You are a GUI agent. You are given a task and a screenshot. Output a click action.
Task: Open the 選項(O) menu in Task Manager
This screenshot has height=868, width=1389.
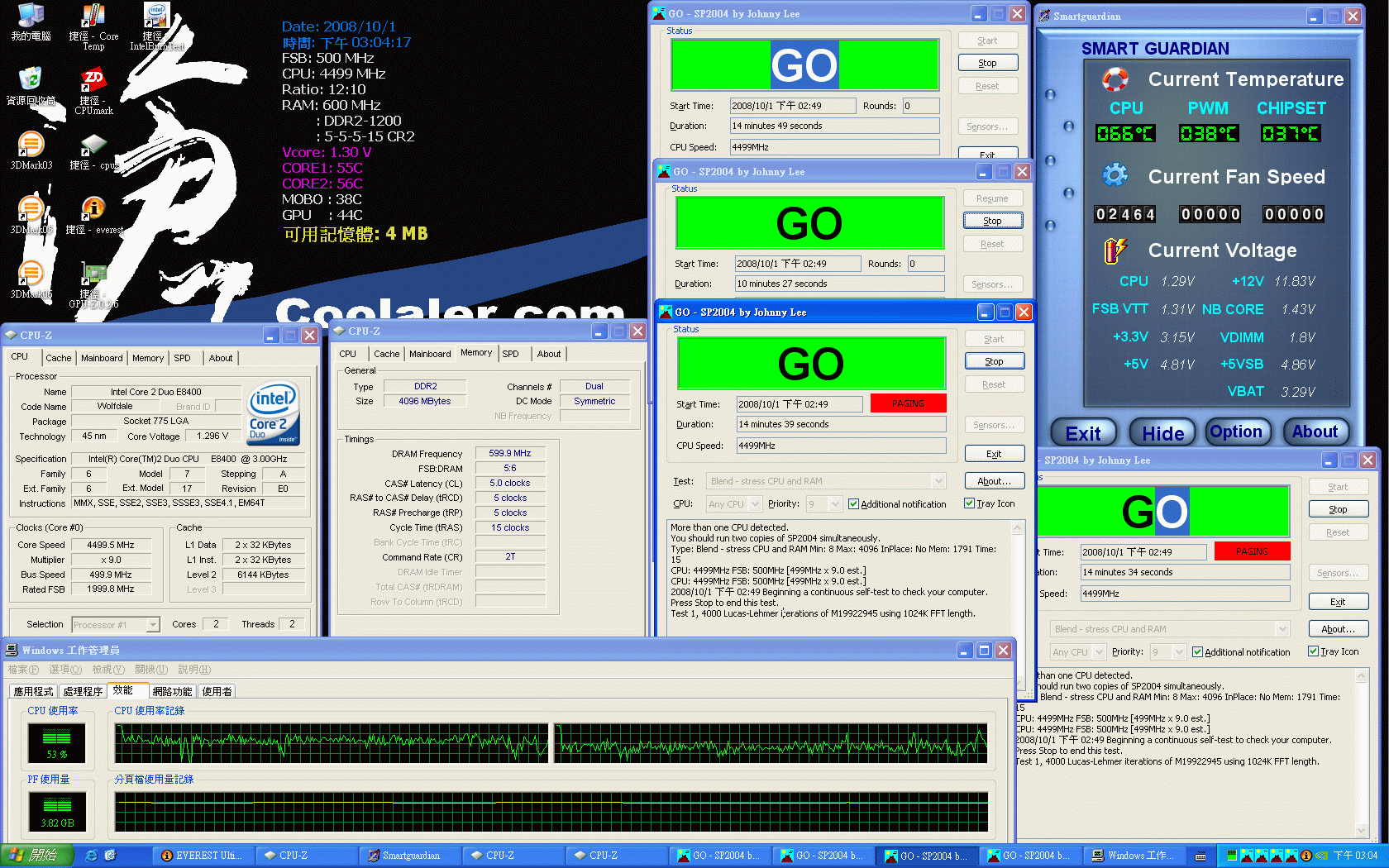point(65,670)
